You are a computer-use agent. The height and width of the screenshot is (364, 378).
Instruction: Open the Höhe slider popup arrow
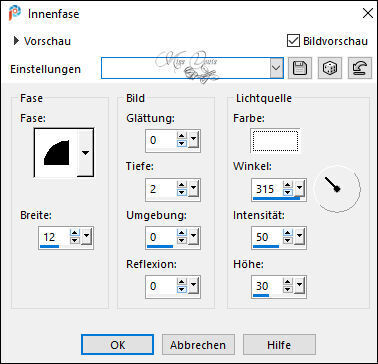(x=300, y=286)
